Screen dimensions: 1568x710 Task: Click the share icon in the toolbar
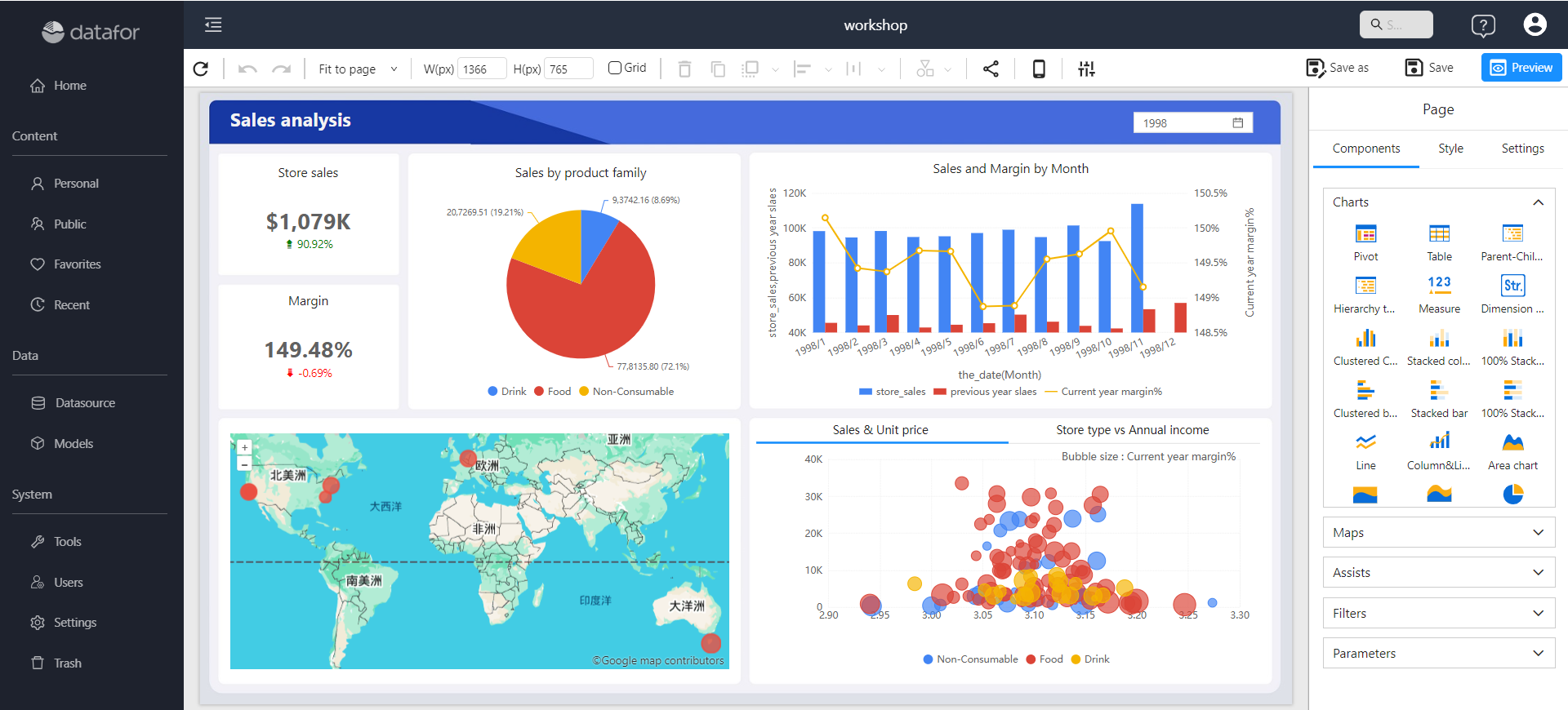[991, 69]
